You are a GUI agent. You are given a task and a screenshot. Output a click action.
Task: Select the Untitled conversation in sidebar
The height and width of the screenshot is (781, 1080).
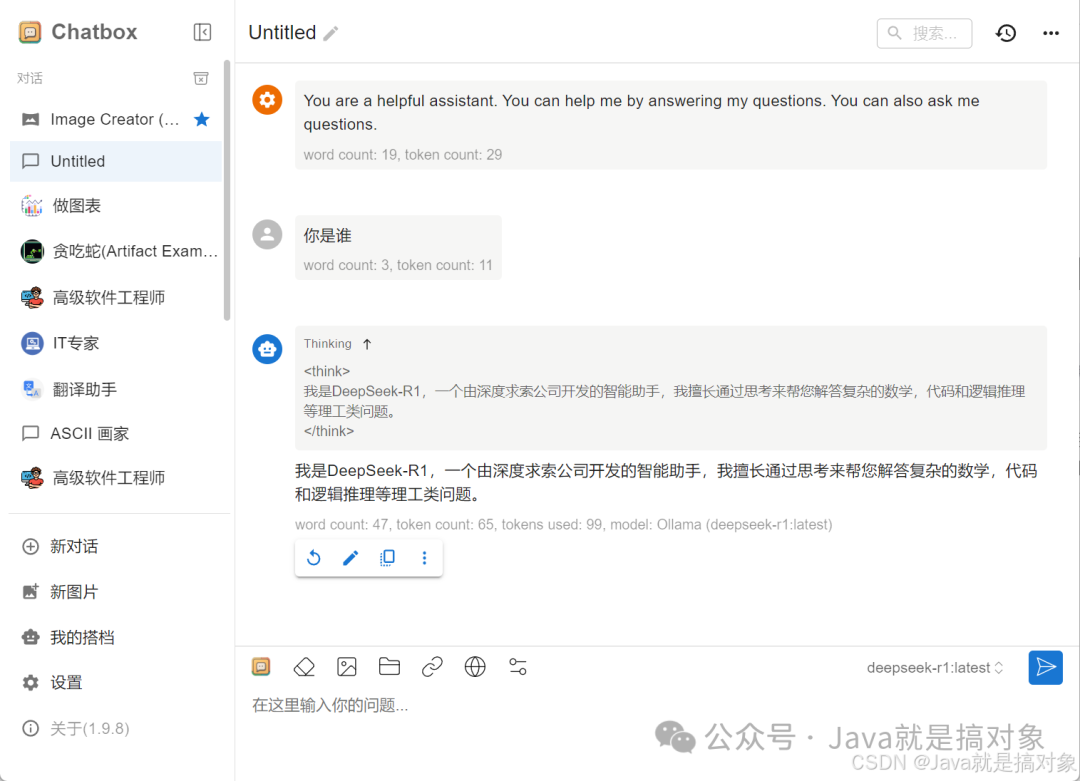(x=115, y=161)
